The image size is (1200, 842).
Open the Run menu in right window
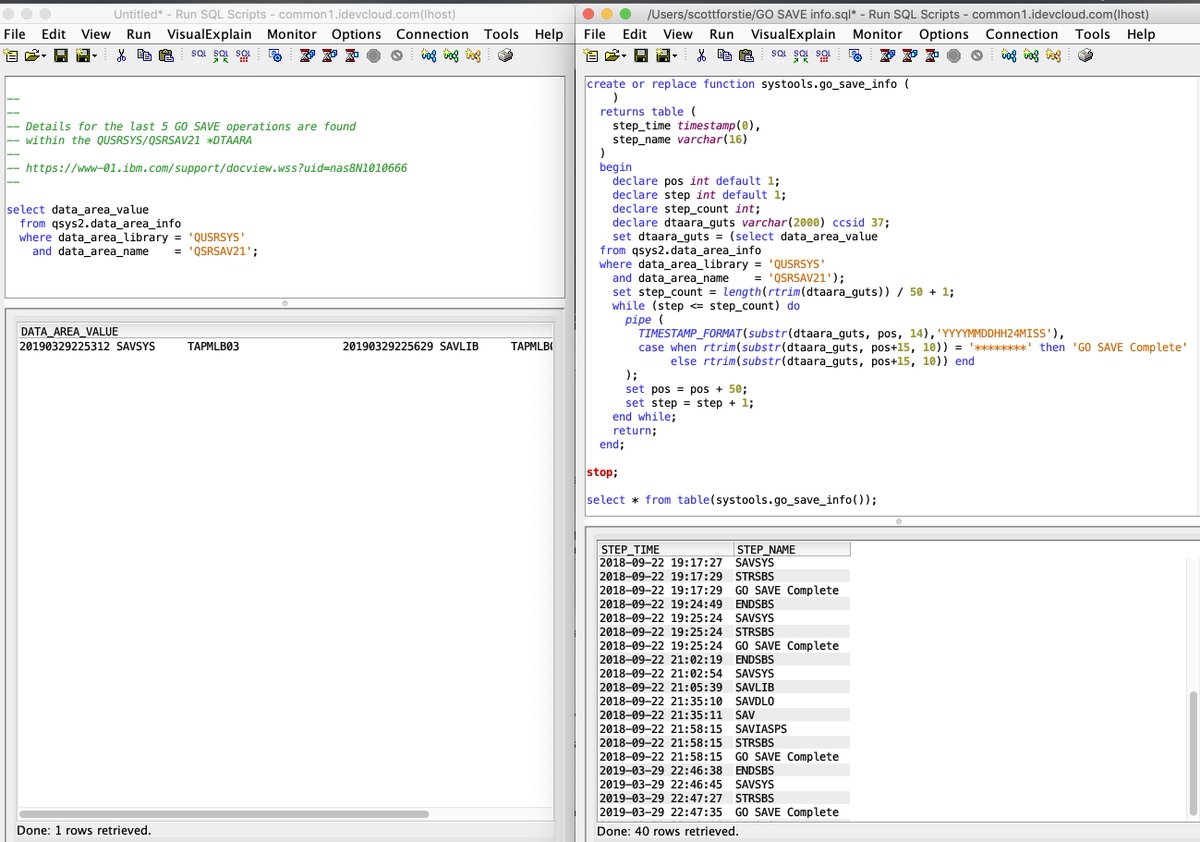tap(720, 33)
